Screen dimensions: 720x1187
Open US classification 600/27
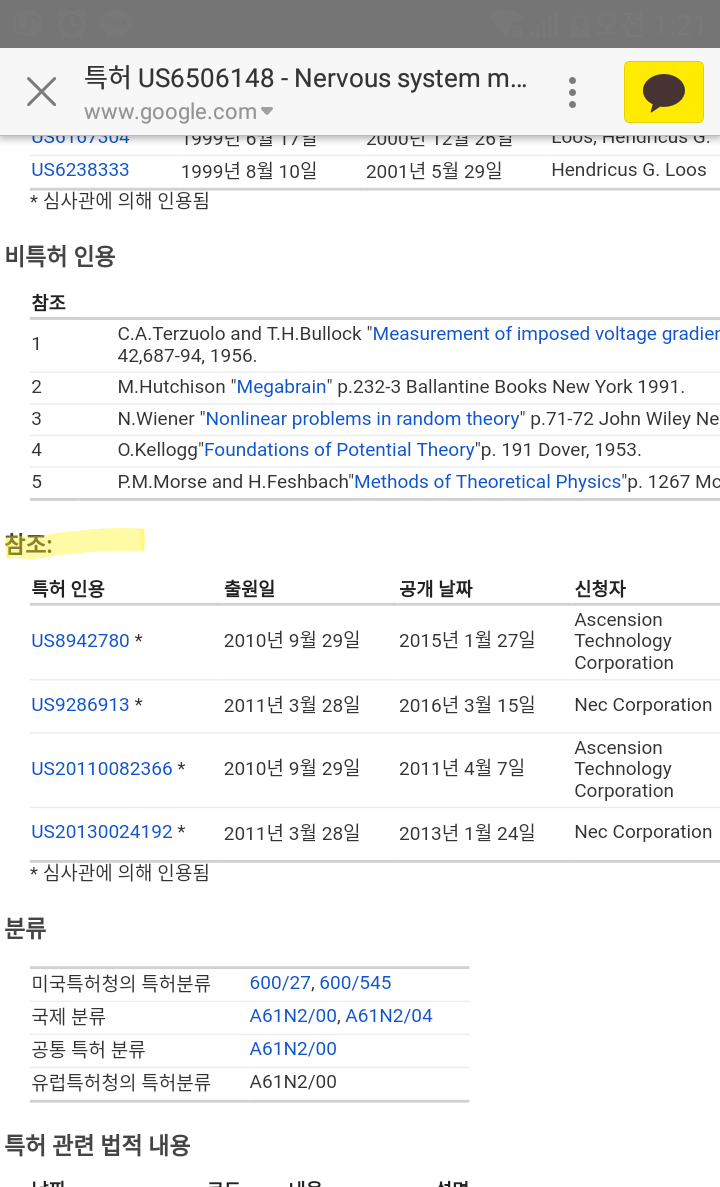(280, 983)
